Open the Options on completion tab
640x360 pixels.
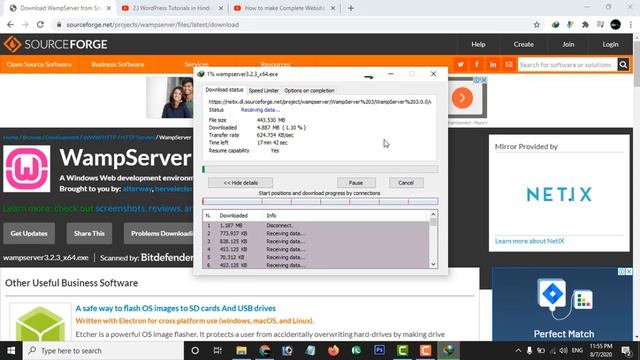pos(309,91)
